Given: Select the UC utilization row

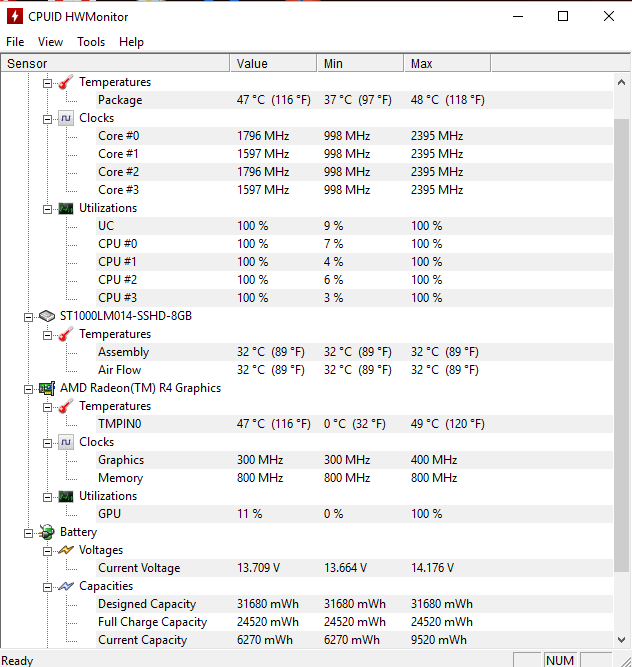Looking at the screenshot, I should 354,226.
